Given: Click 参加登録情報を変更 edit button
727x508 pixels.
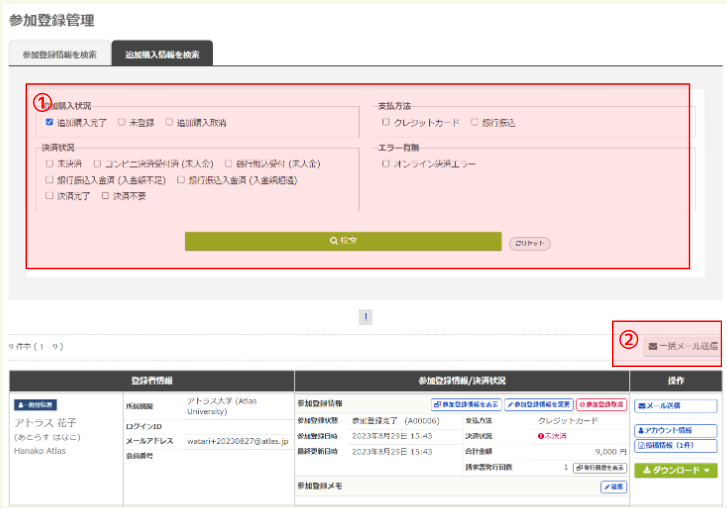Looking at the screenshot, I should 538,405.
